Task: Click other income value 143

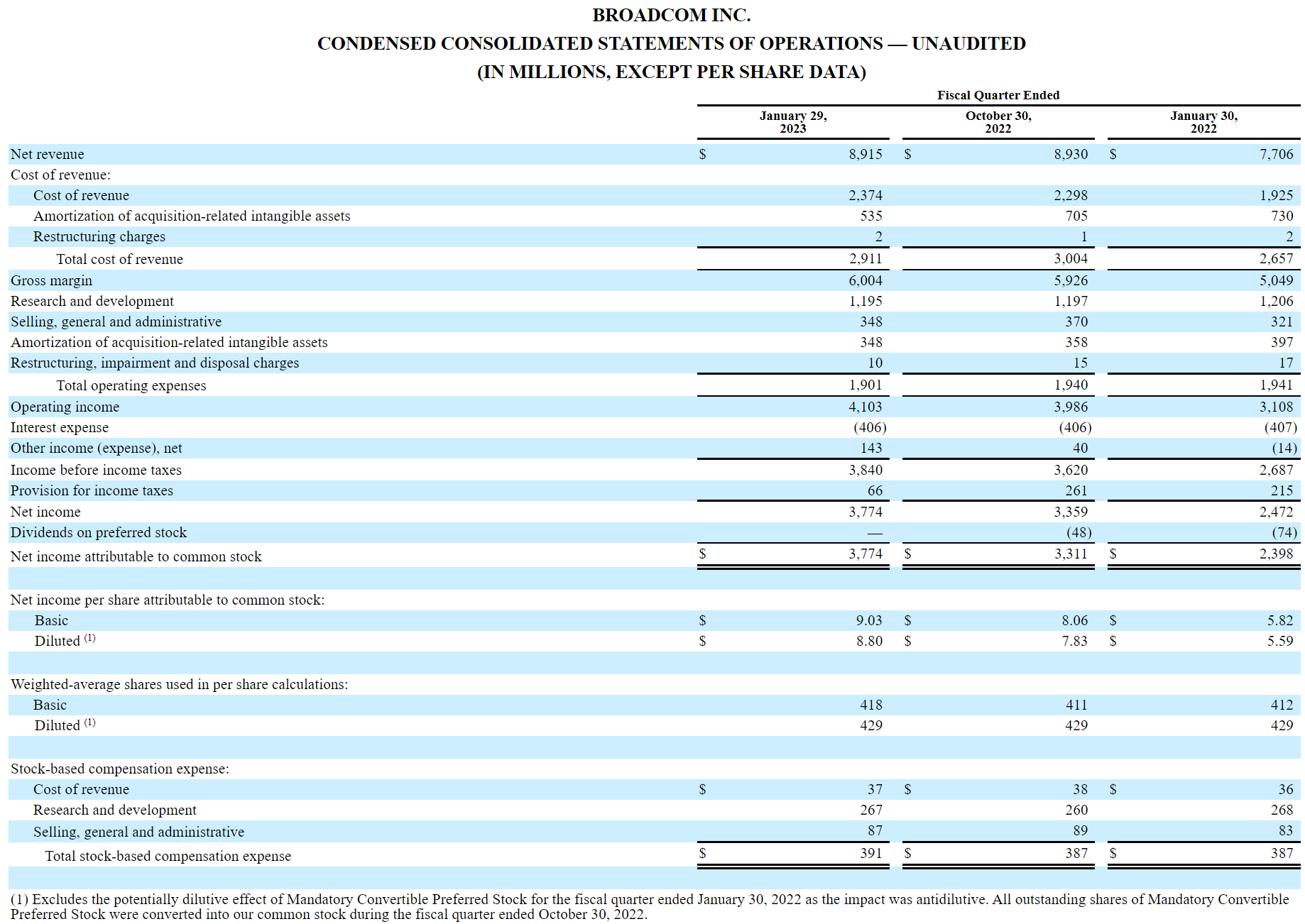Action: pyautogui.click(x=870, y=448)
